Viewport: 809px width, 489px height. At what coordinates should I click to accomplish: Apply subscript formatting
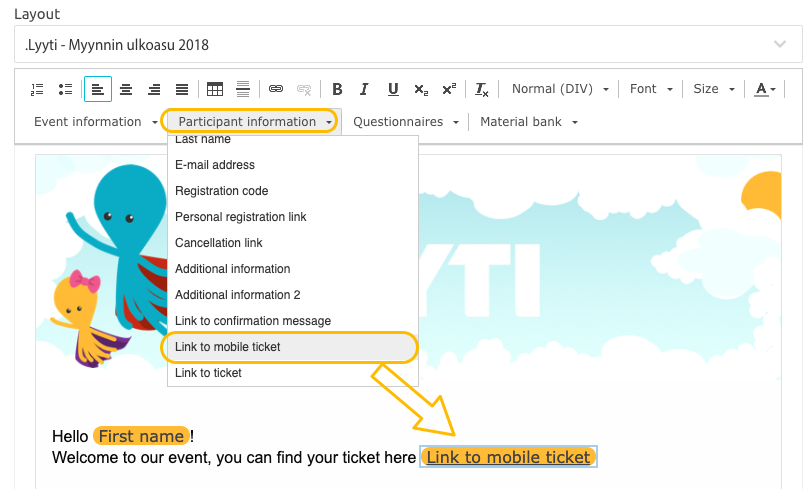click(421, 89)
